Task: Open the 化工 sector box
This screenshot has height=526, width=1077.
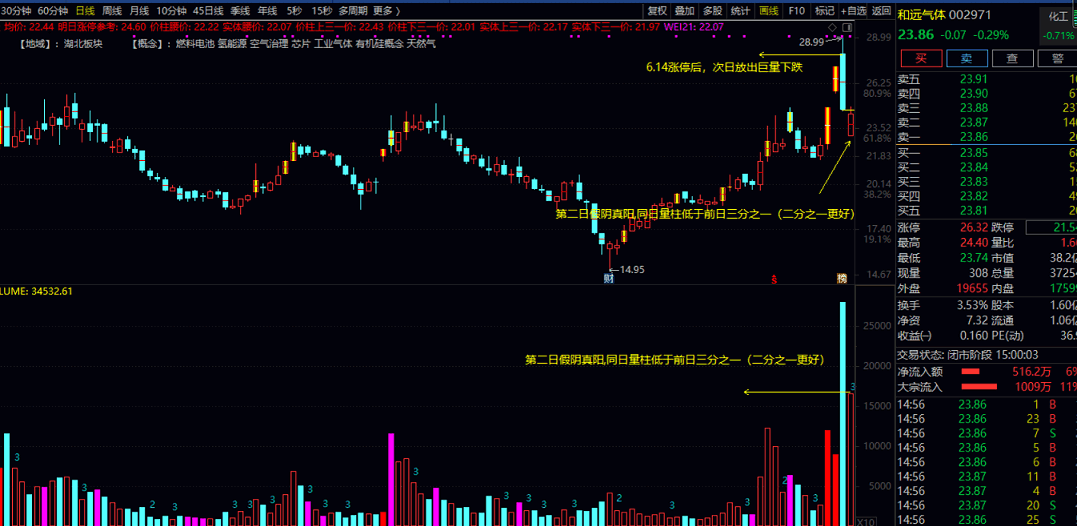Action: coord(1058,25)
